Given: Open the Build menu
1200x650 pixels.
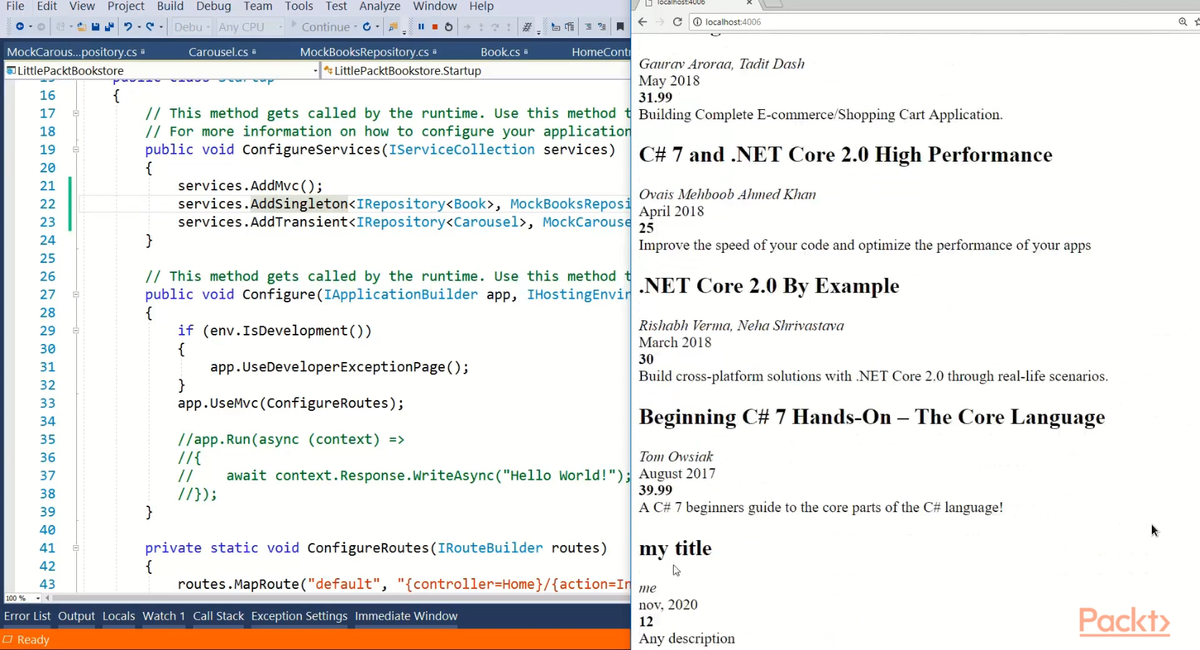Looking at the screenshot, I should [170, 6].
